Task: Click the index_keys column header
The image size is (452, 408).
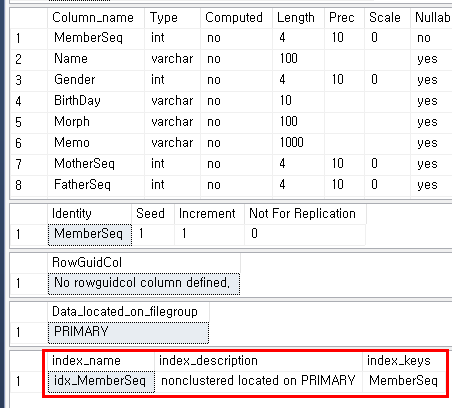Action: [404, 361]
